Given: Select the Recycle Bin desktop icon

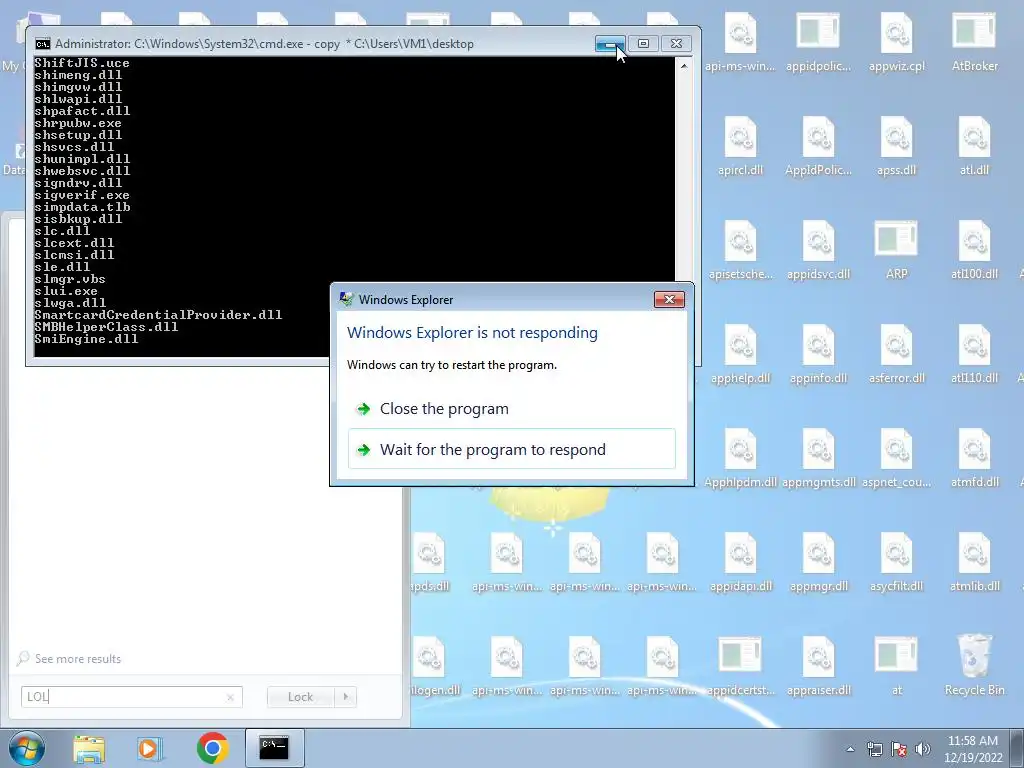Looking at the screenshot, I should tap(974, 665).
